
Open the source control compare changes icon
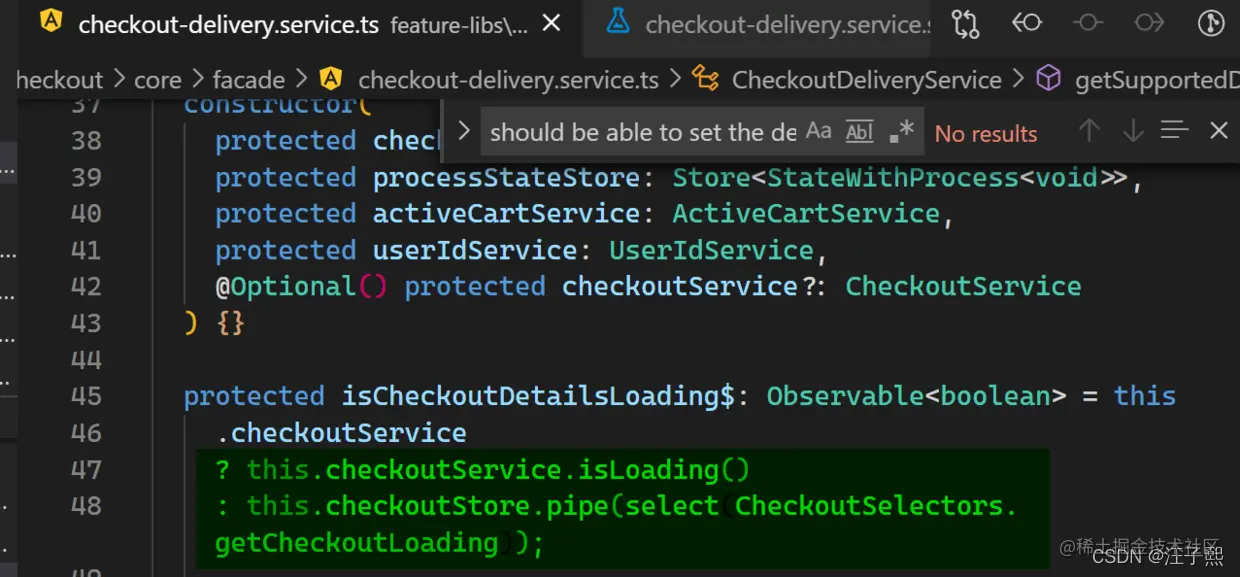point(966,24)
